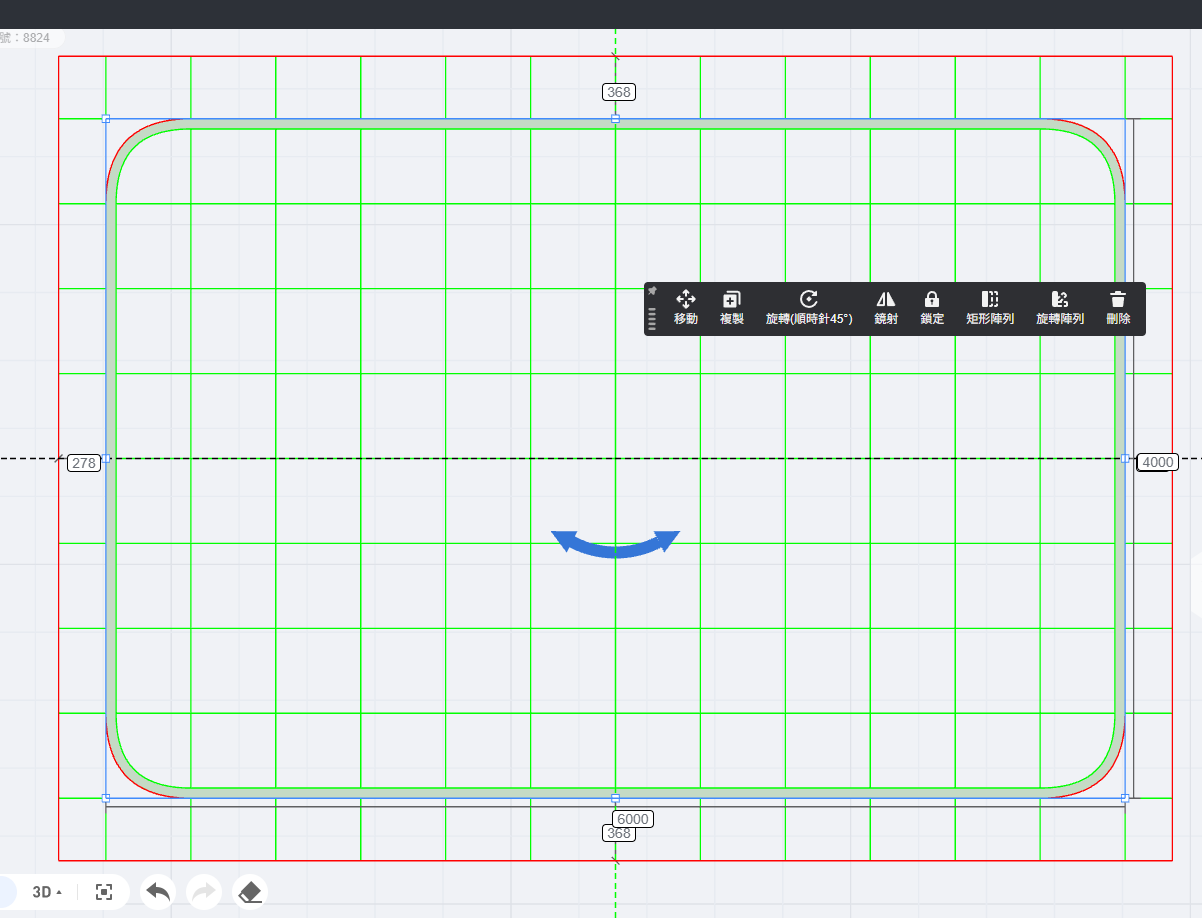This screenshot has height=918, width=1202.
Task: Open the 3D view dropdown
Action: tap(47, 892)
